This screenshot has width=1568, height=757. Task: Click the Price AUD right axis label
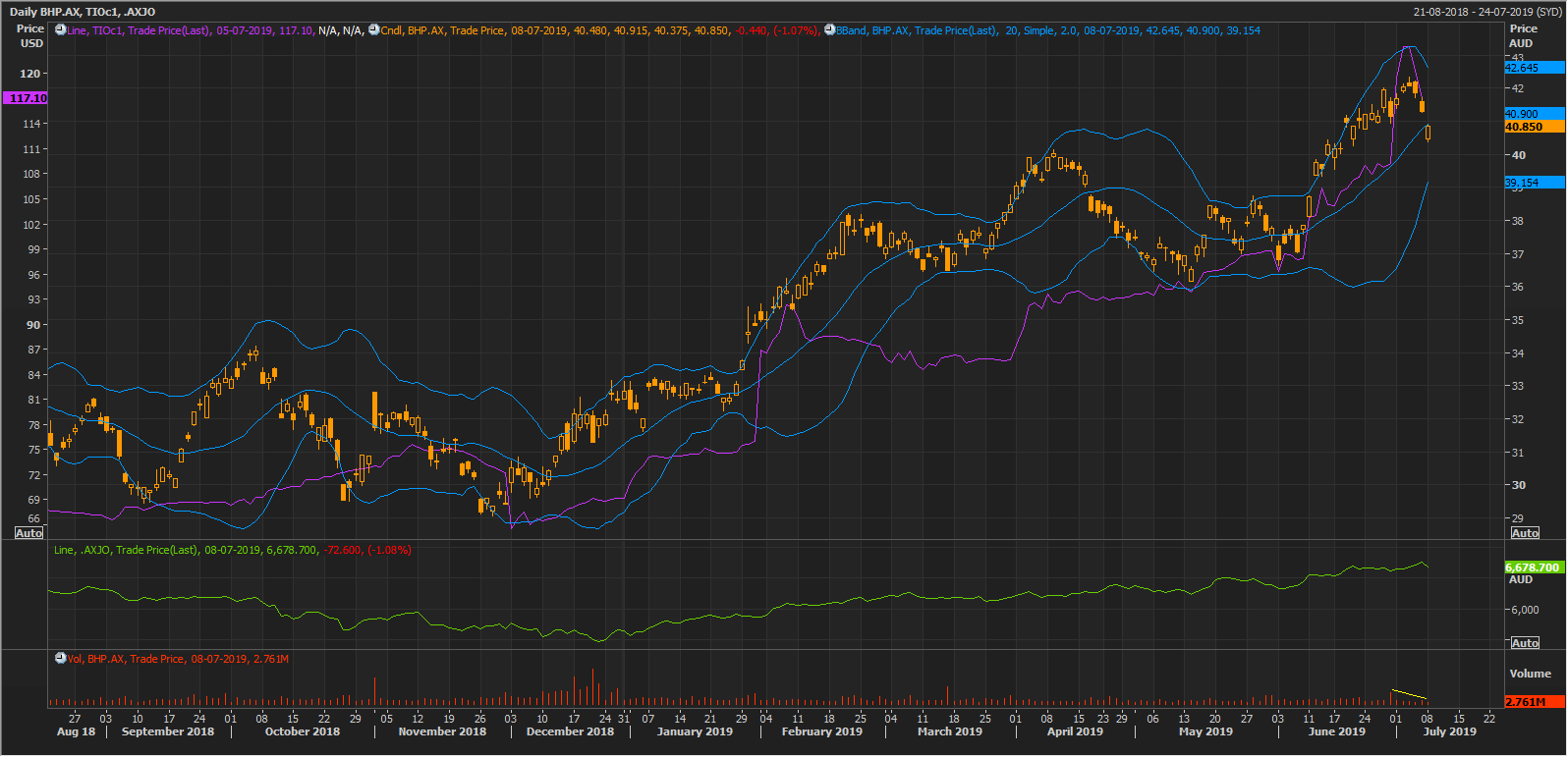(1523, 36)
